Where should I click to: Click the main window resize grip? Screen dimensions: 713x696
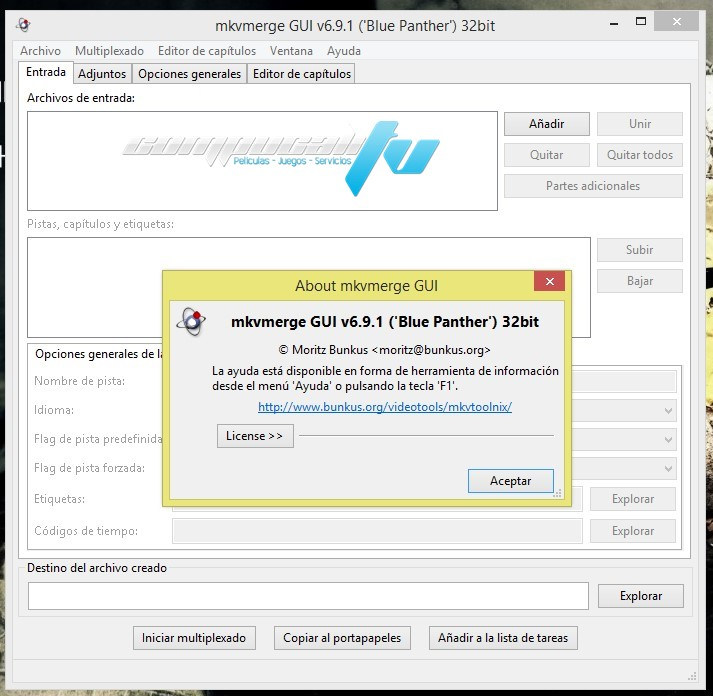coord(692,676)
